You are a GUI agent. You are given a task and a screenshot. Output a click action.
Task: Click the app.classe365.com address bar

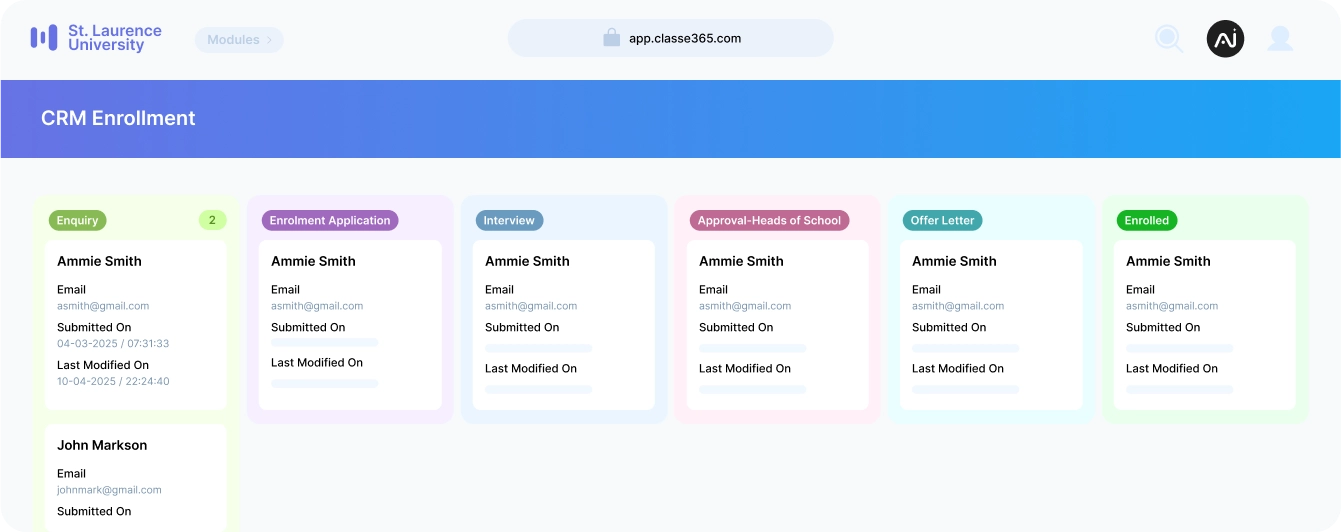pos(684,39)
